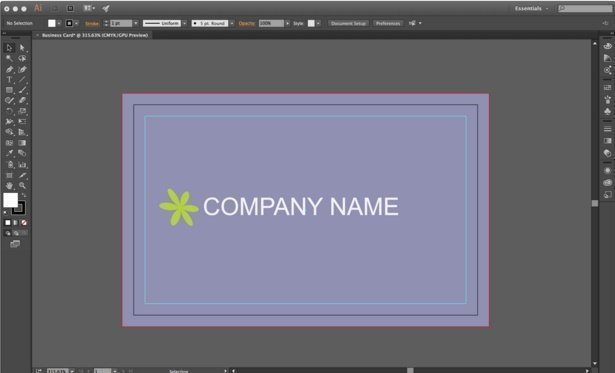Screen dimensions: 615x373
Task: Set paint mode to None
Action: [24, 223]
